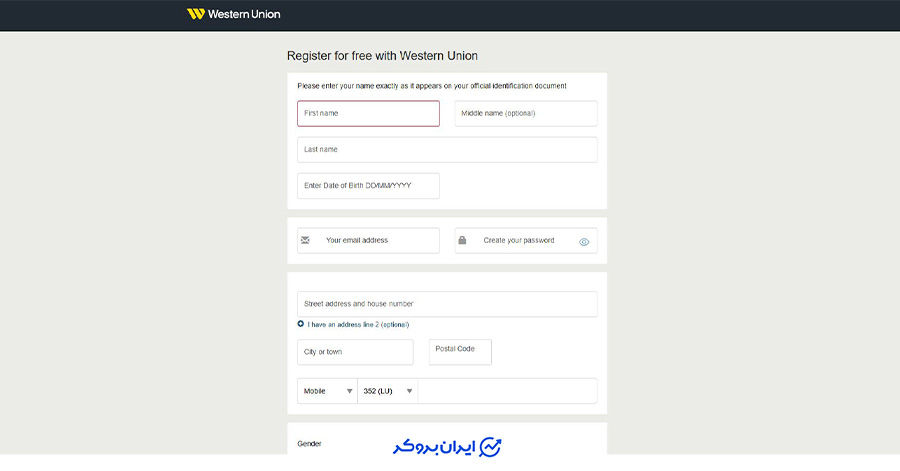This screenshot has height=471, width=900.
Task: Click Create your password field
Action: click(x=526, y=240)
